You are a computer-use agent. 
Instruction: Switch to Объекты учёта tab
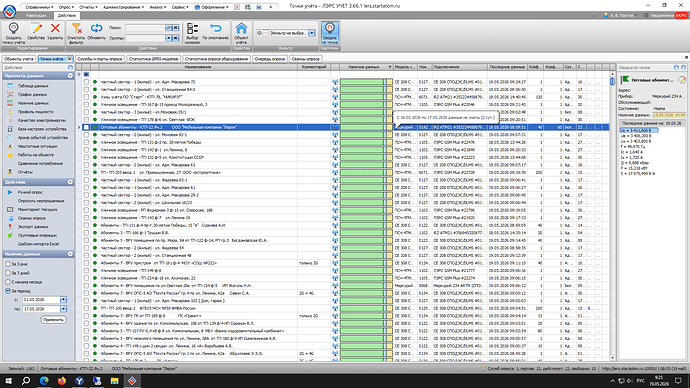19,59
